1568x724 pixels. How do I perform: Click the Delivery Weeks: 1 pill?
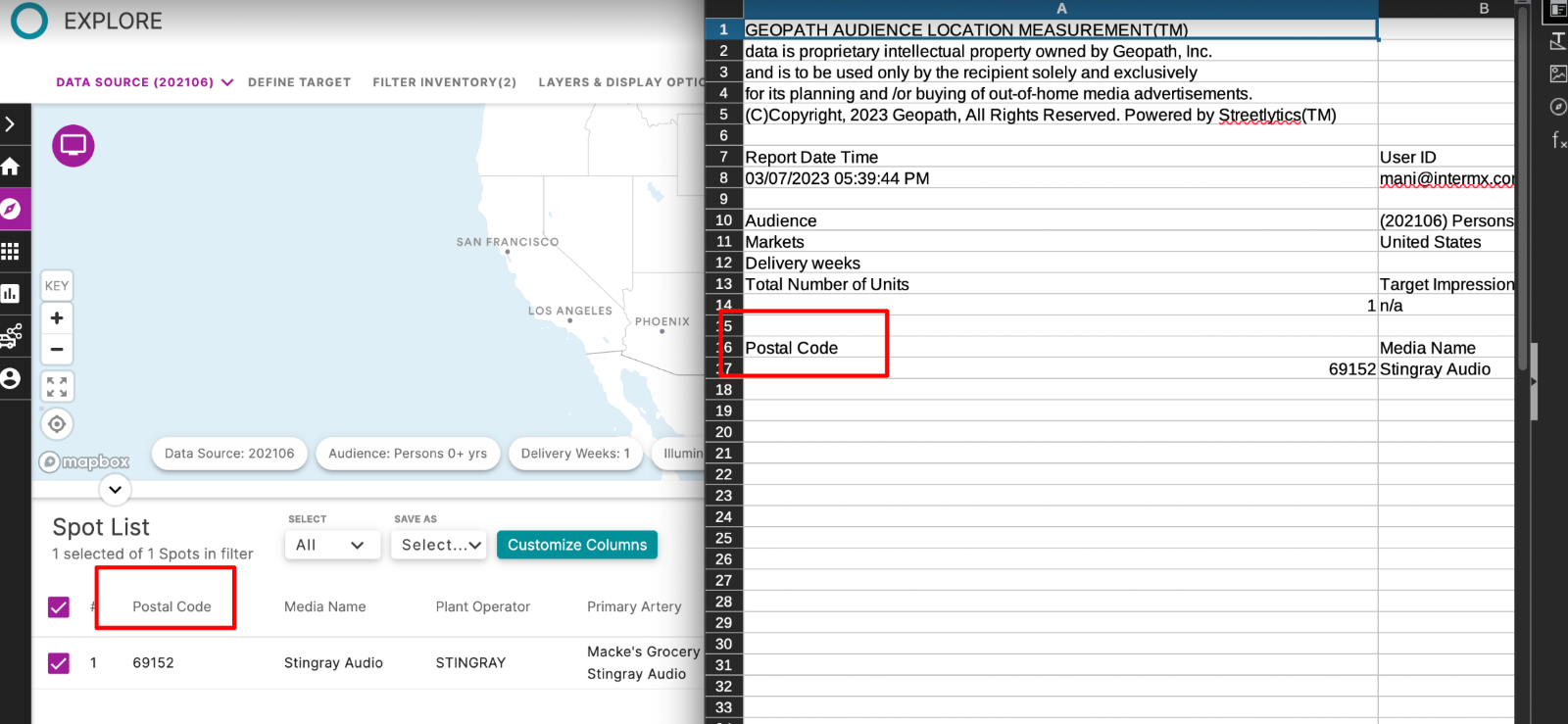pos(575,454)
